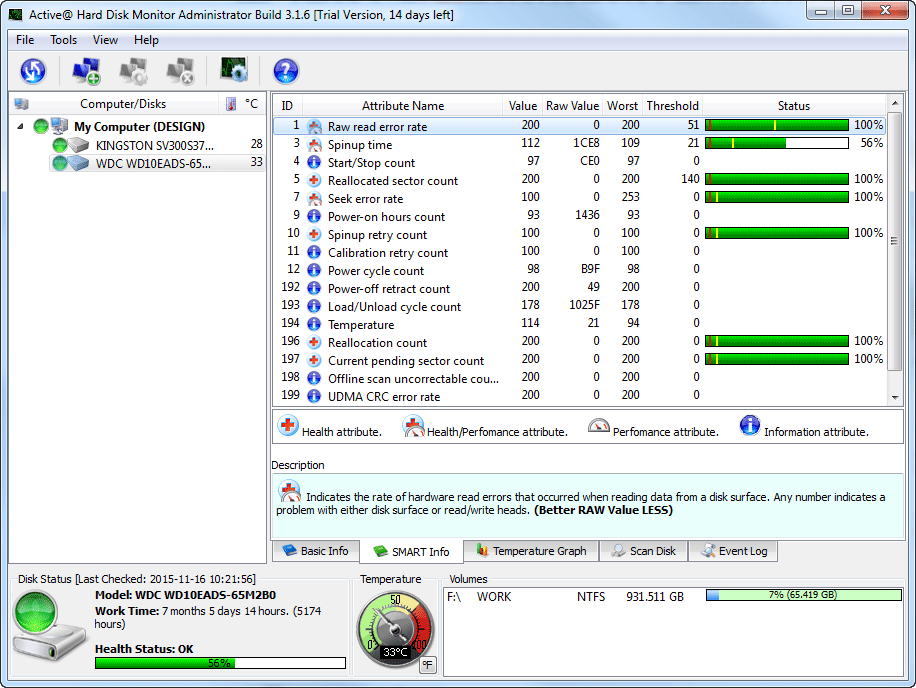Screen dimensions: 916x688
Task: Open preferences via monitor gear icon
Action: (234, 71)
